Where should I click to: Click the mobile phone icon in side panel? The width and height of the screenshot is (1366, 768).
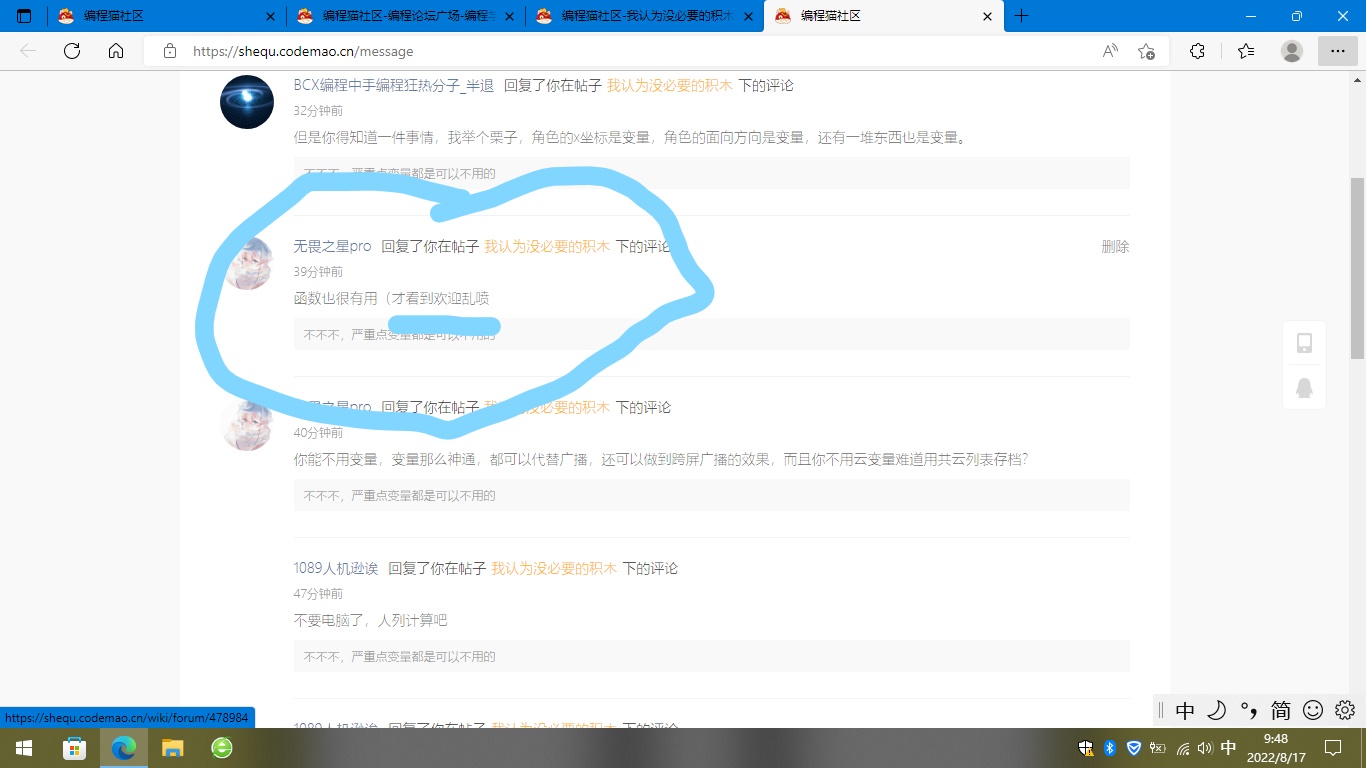point(1304,343)
